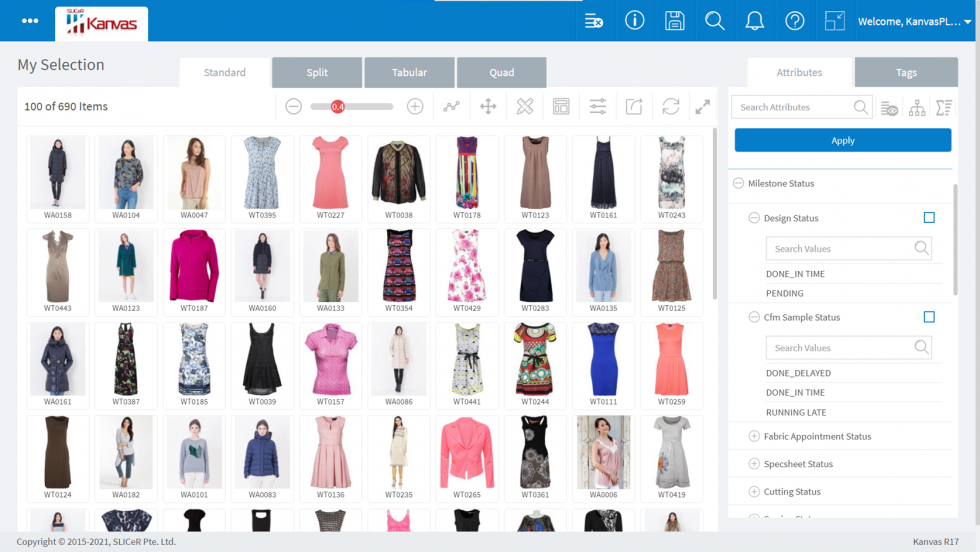Open the info icon in header
Image resolution: width=980 pixels, height=552 pixels.
pos(634,21)
